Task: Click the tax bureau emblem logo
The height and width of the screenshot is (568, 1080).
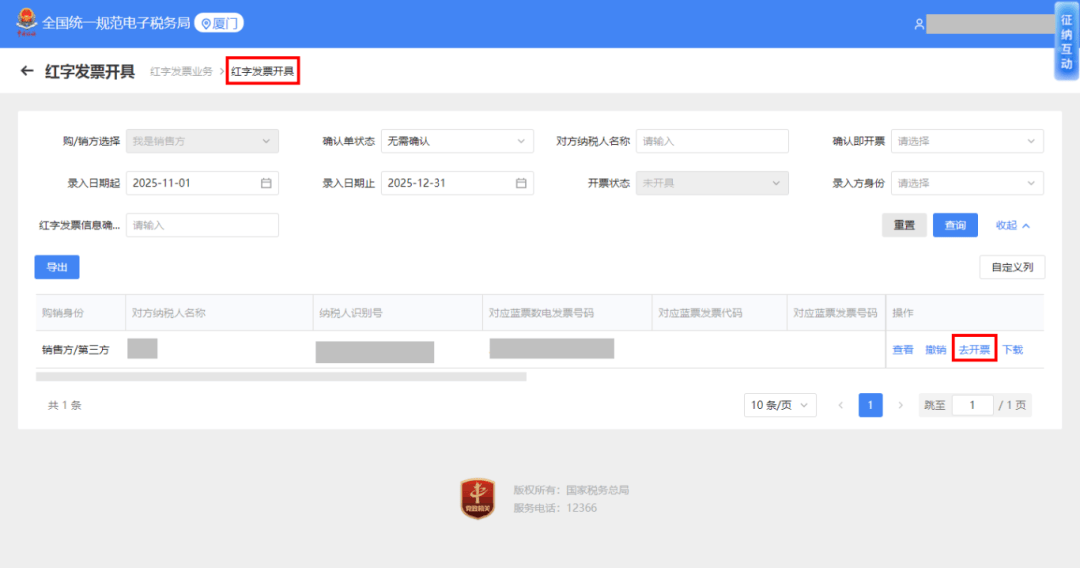Action: [25, 22]
